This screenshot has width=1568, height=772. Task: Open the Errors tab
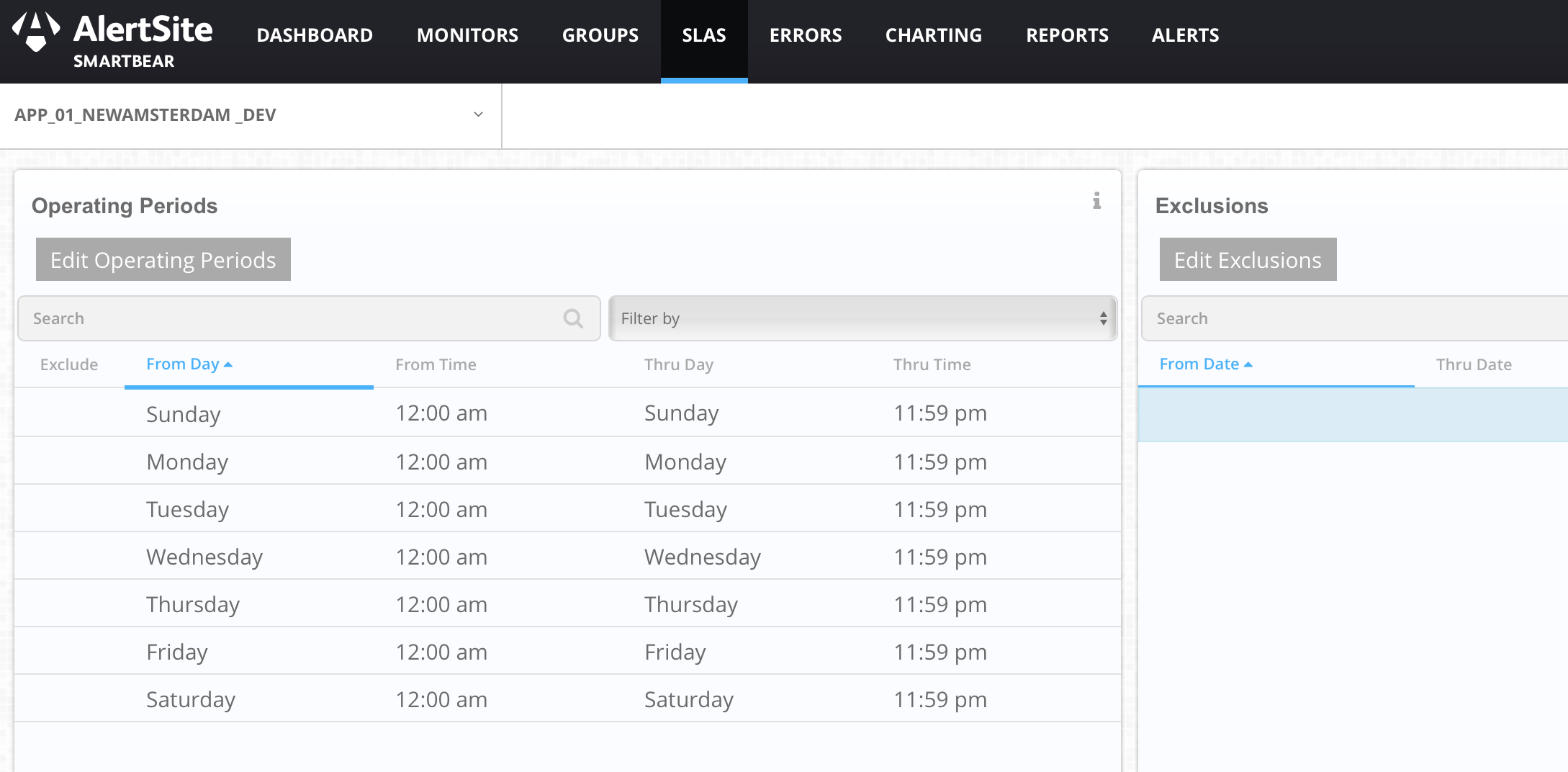tap(806, 35)
